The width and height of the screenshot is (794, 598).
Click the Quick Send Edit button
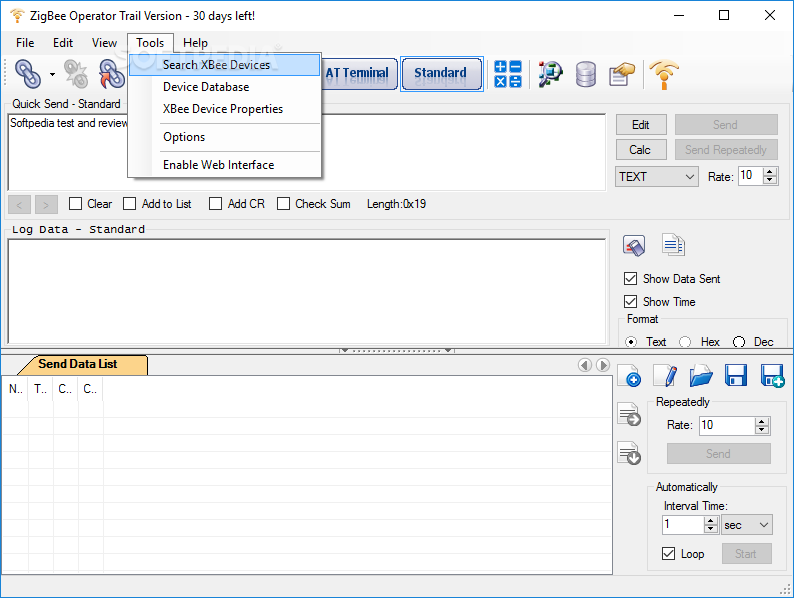pos(641,125)
